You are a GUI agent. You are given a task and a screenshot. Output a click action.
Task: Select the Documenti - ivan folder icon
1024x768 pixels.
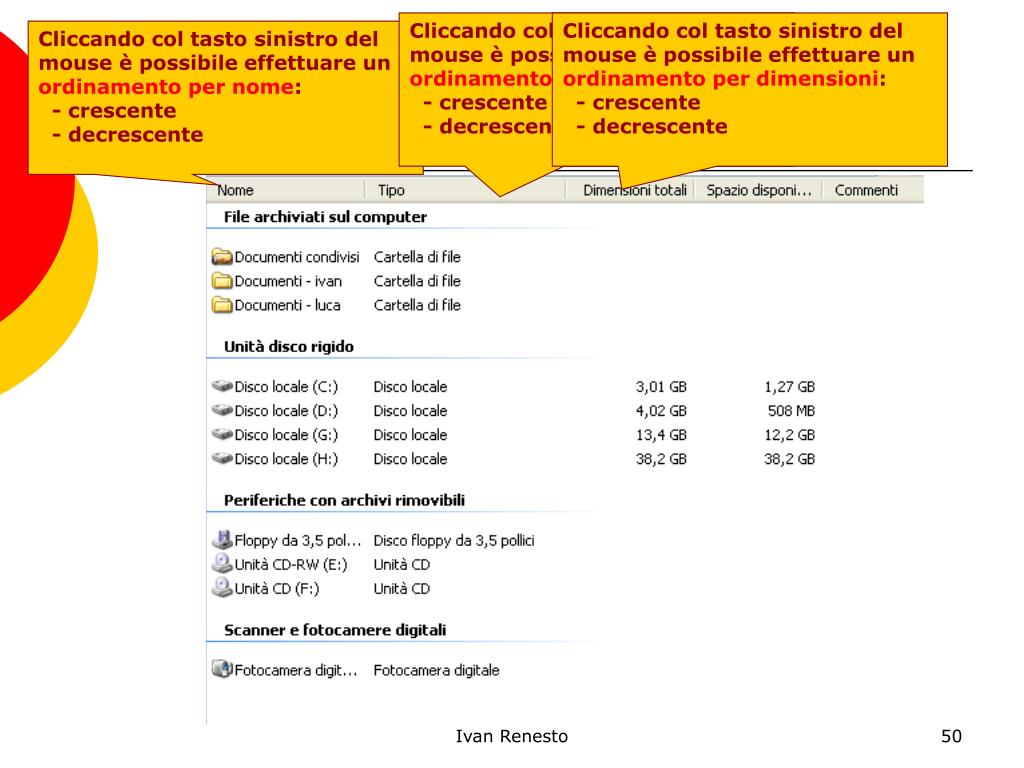coord(222,281)
